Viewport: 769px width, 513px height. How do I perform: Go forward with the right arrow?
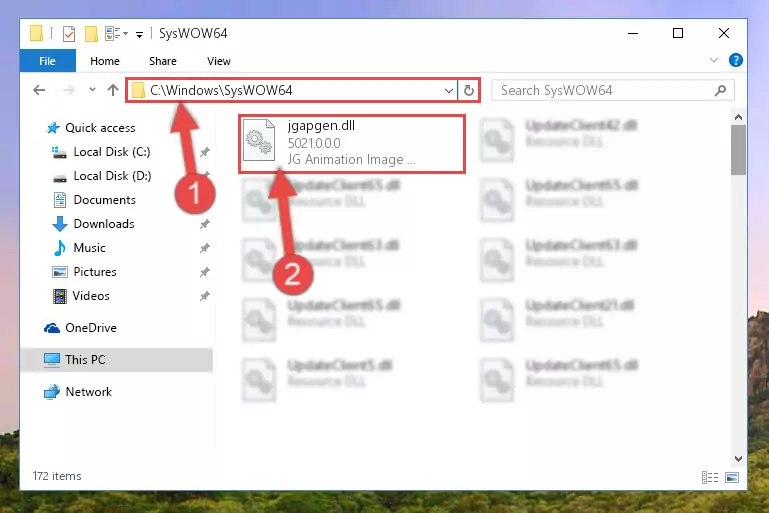[x=69, y=90]
